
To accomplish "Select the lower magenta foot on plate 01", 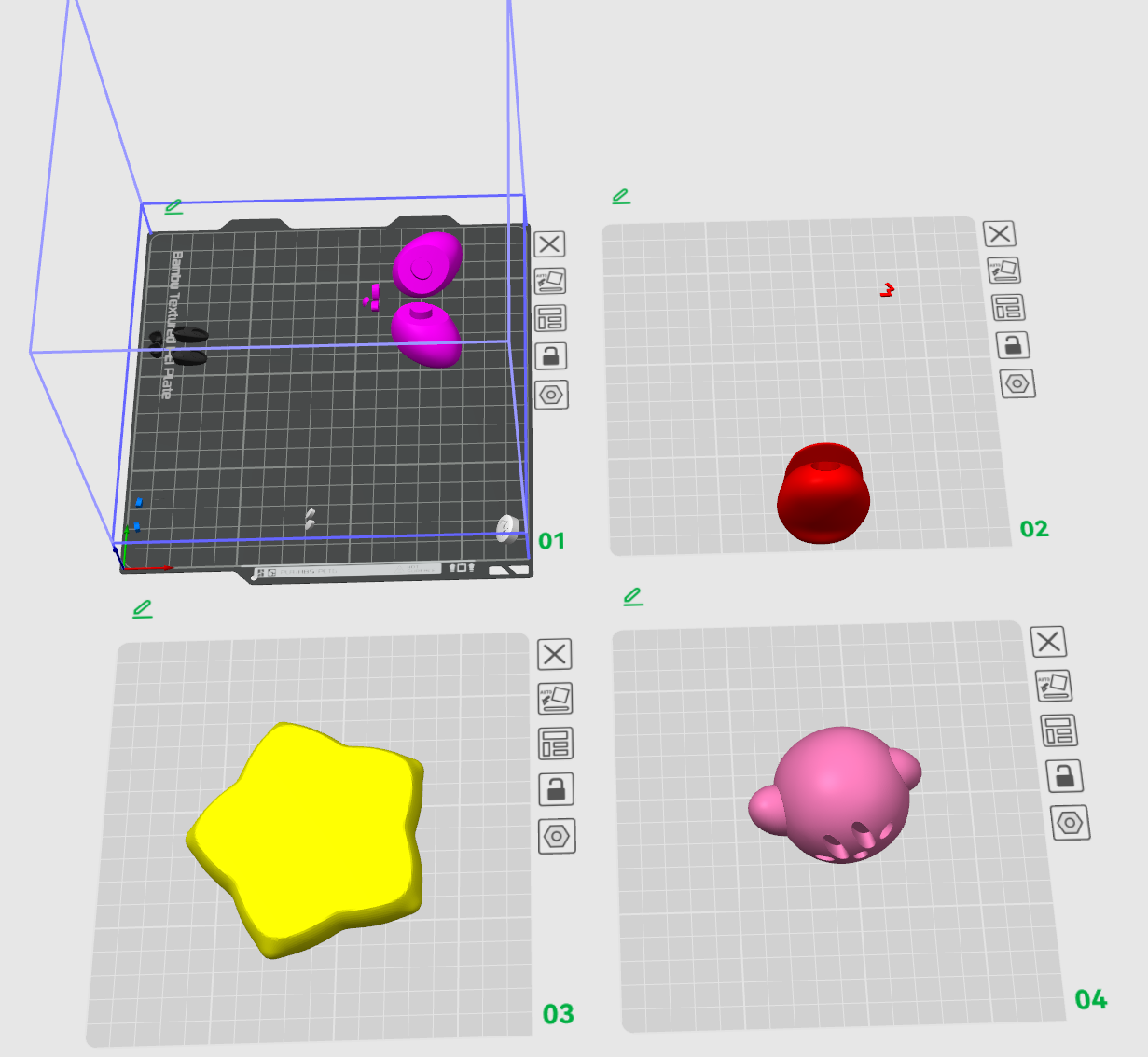I will [426, 336].
